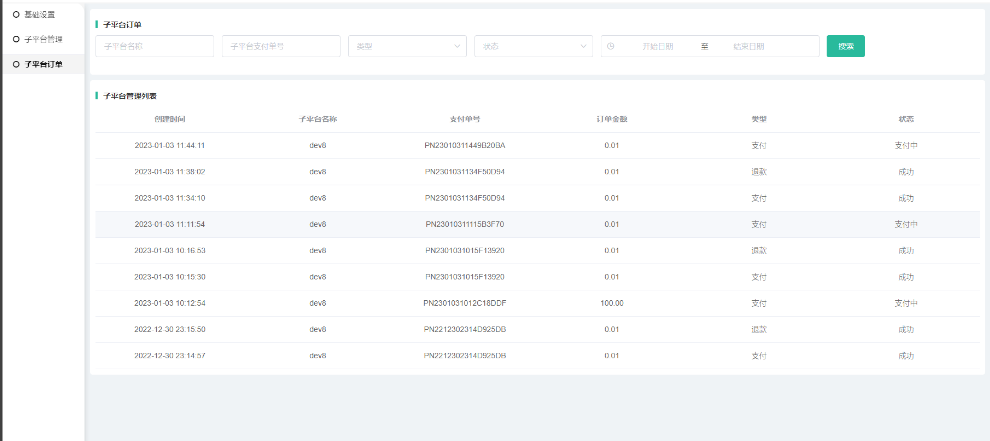Click 退款 type in the 11:38:02 row
This screenshot has height=441, width=990.
(759, 172)
